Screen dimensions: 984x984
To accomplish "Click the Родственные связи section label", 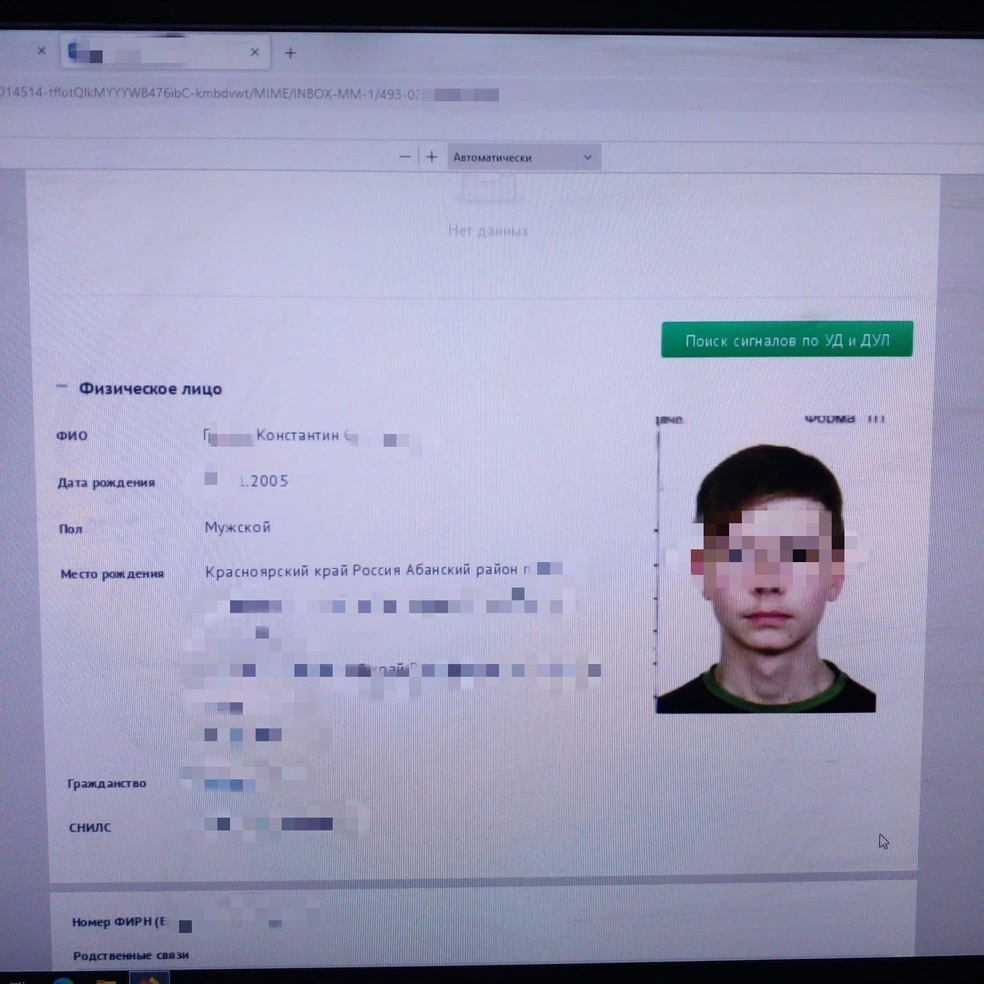I will [x=130, y=955].
